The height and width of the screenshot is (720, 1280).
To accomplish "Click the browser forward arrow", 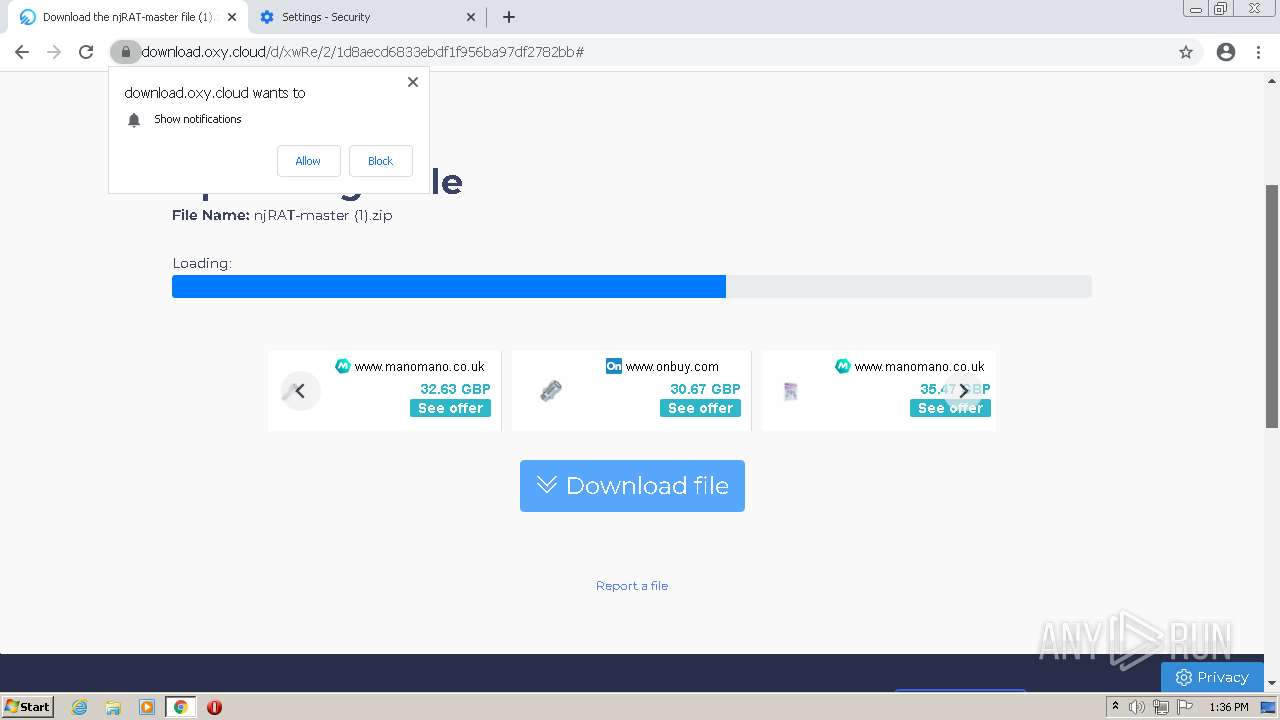I will [x=54, y=52].
